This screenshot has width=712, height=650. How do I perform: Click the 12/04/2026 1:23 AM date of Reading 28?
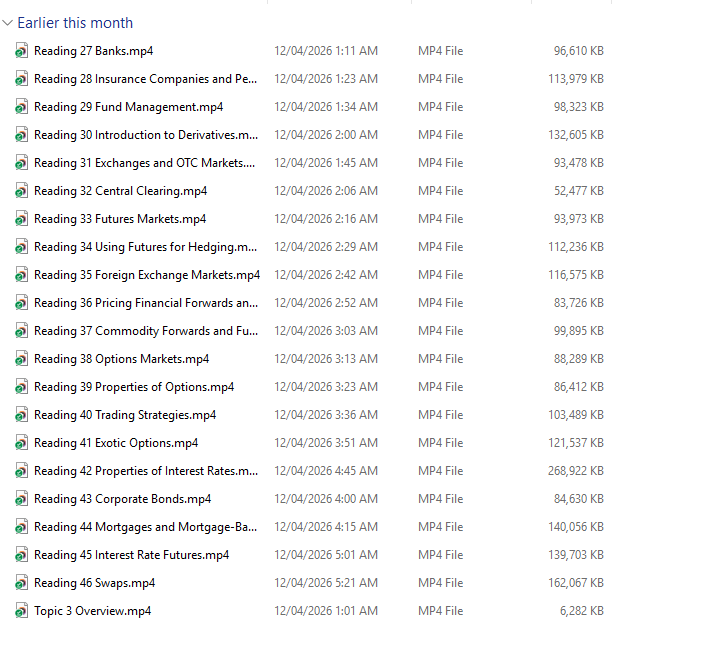(326, 79)
